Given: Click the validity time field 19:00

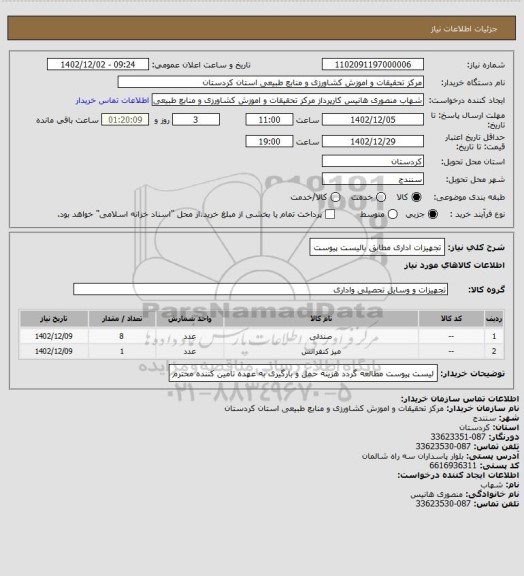Looking at the screenshot, I should click(269, 141).
